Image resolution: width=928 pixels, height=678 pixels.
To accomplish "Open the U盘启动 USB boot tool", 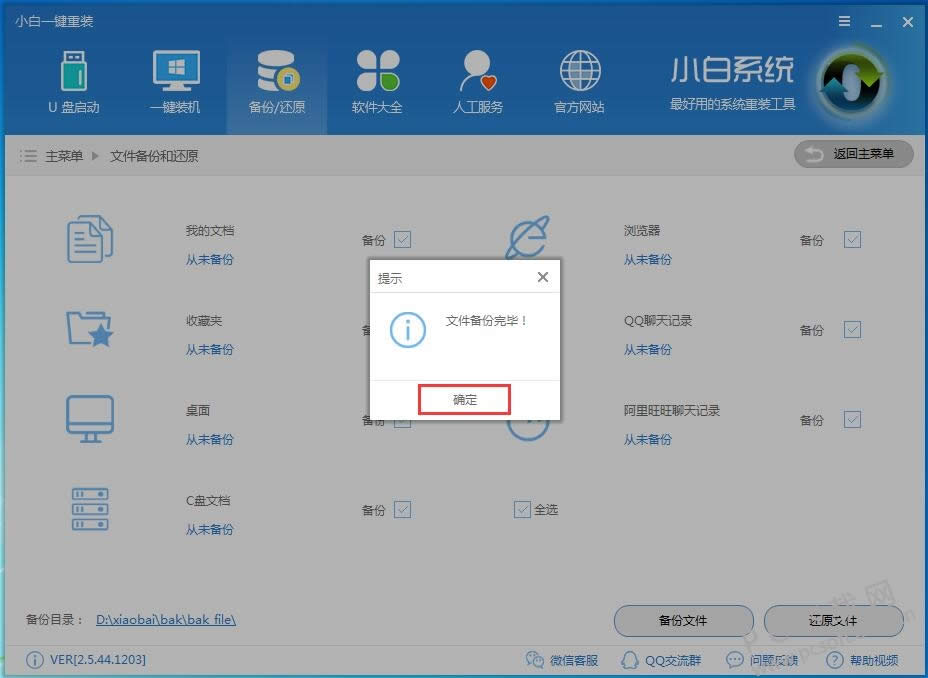I will pyautogui.click(x=74, y=82).
